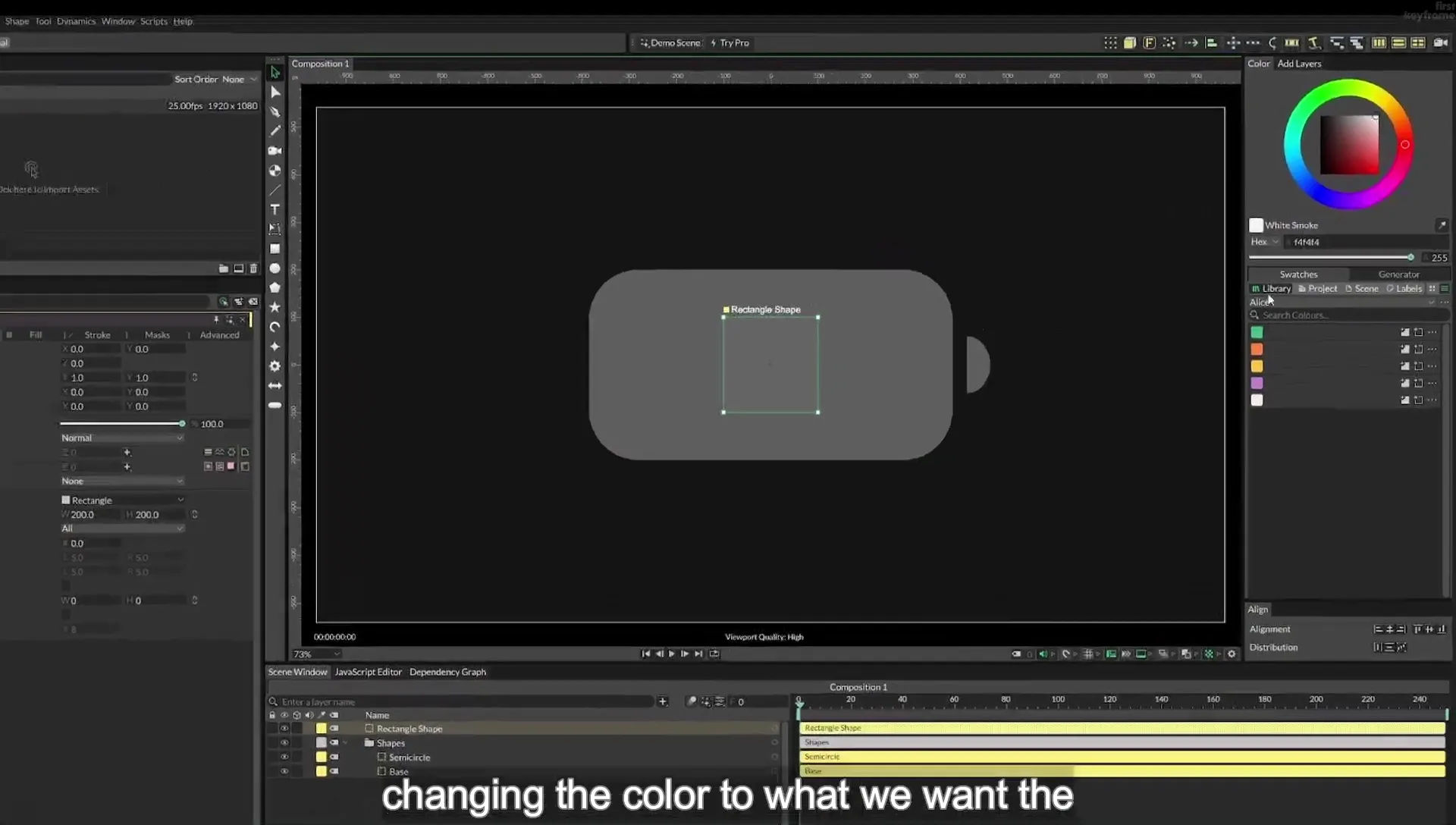Hide the Rectangle Shape layer

[284, 729]
